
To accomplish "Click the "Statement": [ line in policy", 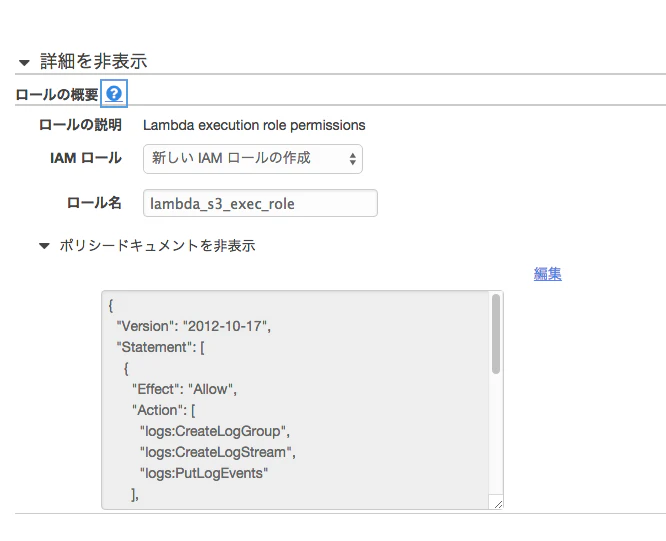I will pos(161,347).
